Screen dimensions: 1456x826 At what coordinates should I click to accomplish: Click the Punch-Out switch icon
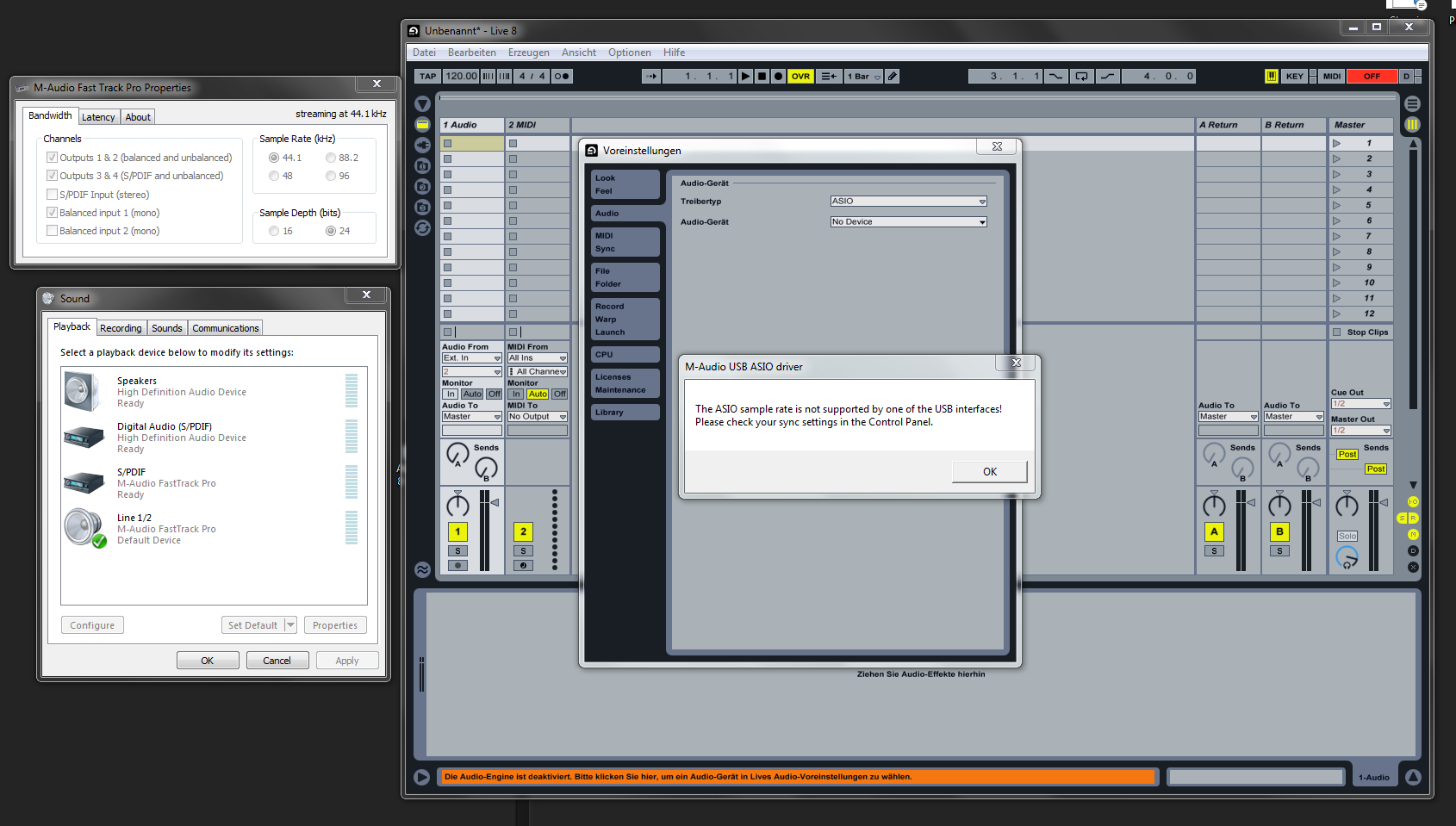pos(1107,77)
